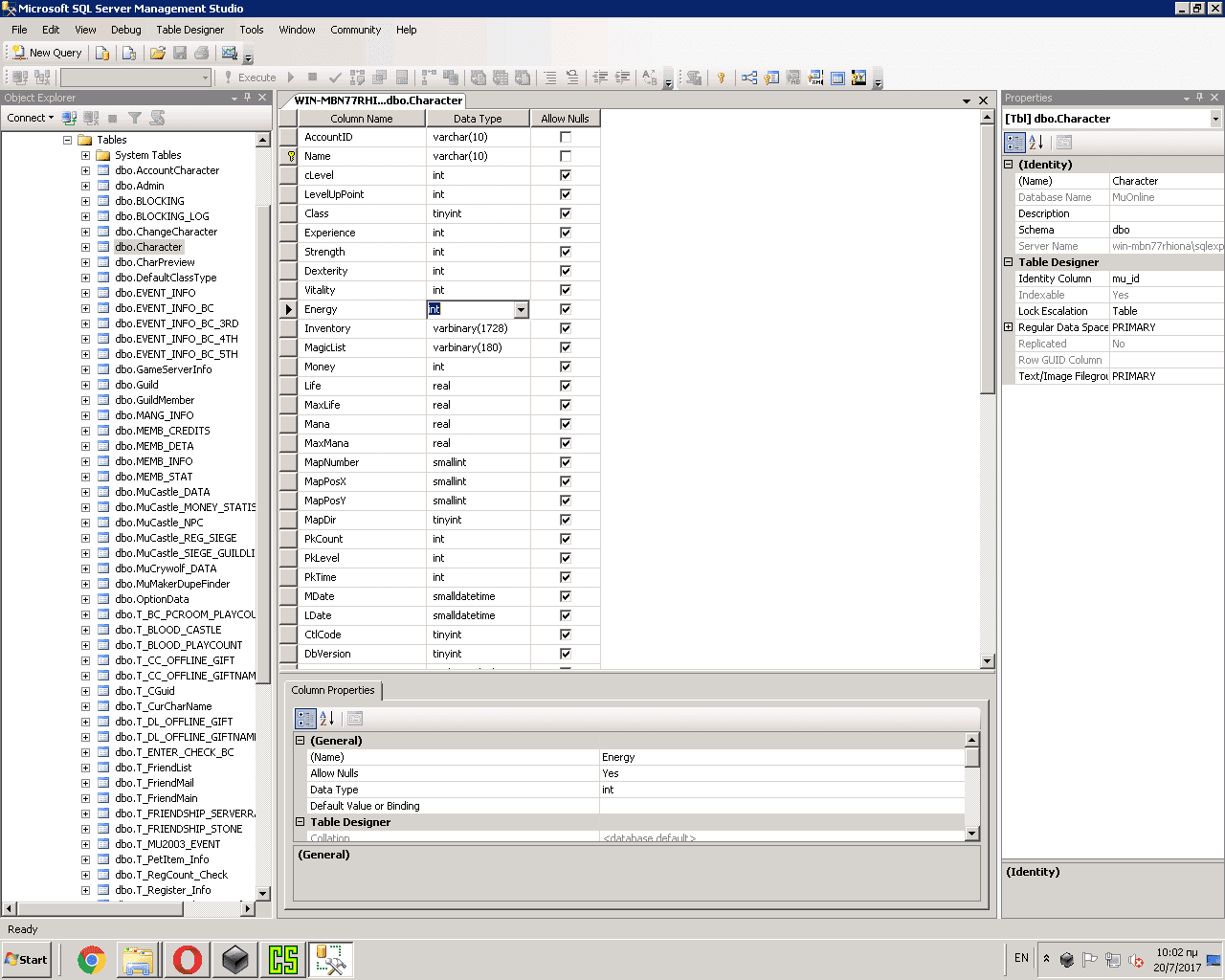Viewport: 1225px width, 980px height.
Task: Sort Column Properties alphabetically
Action: coord(327,719)
